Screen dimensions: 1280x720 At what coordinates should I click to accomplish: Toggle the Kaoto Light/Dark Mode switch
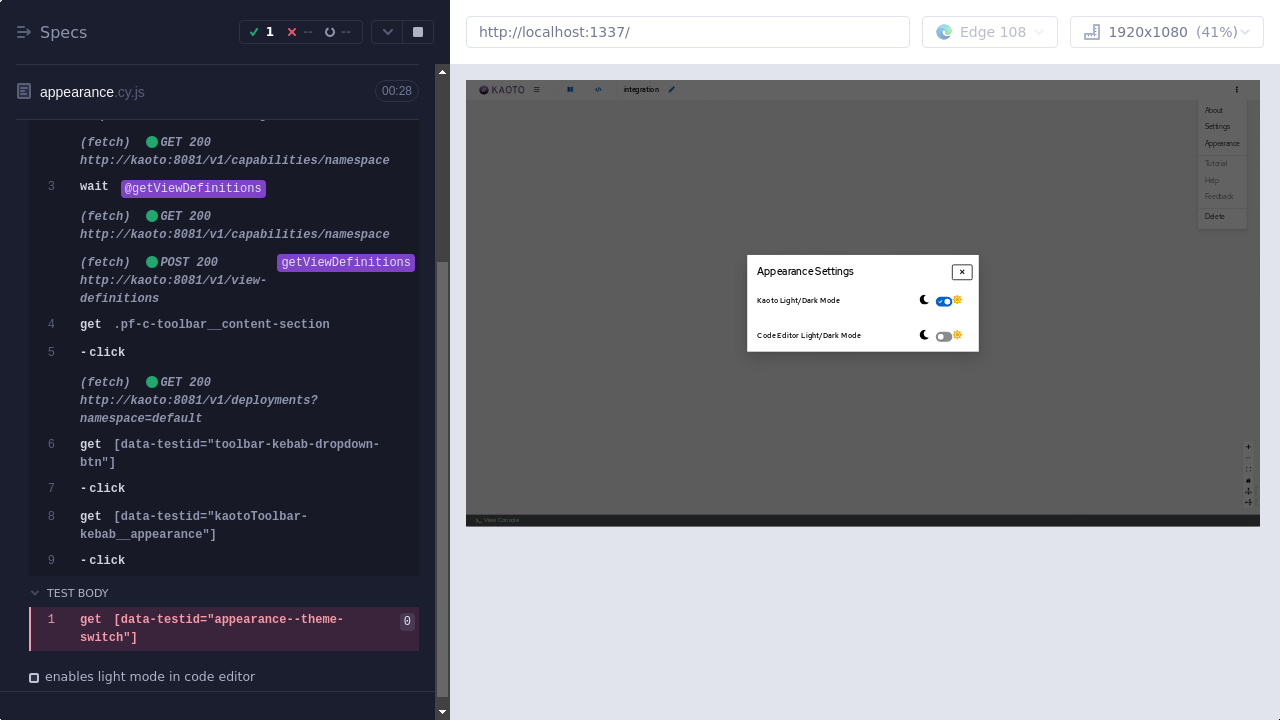943,300
